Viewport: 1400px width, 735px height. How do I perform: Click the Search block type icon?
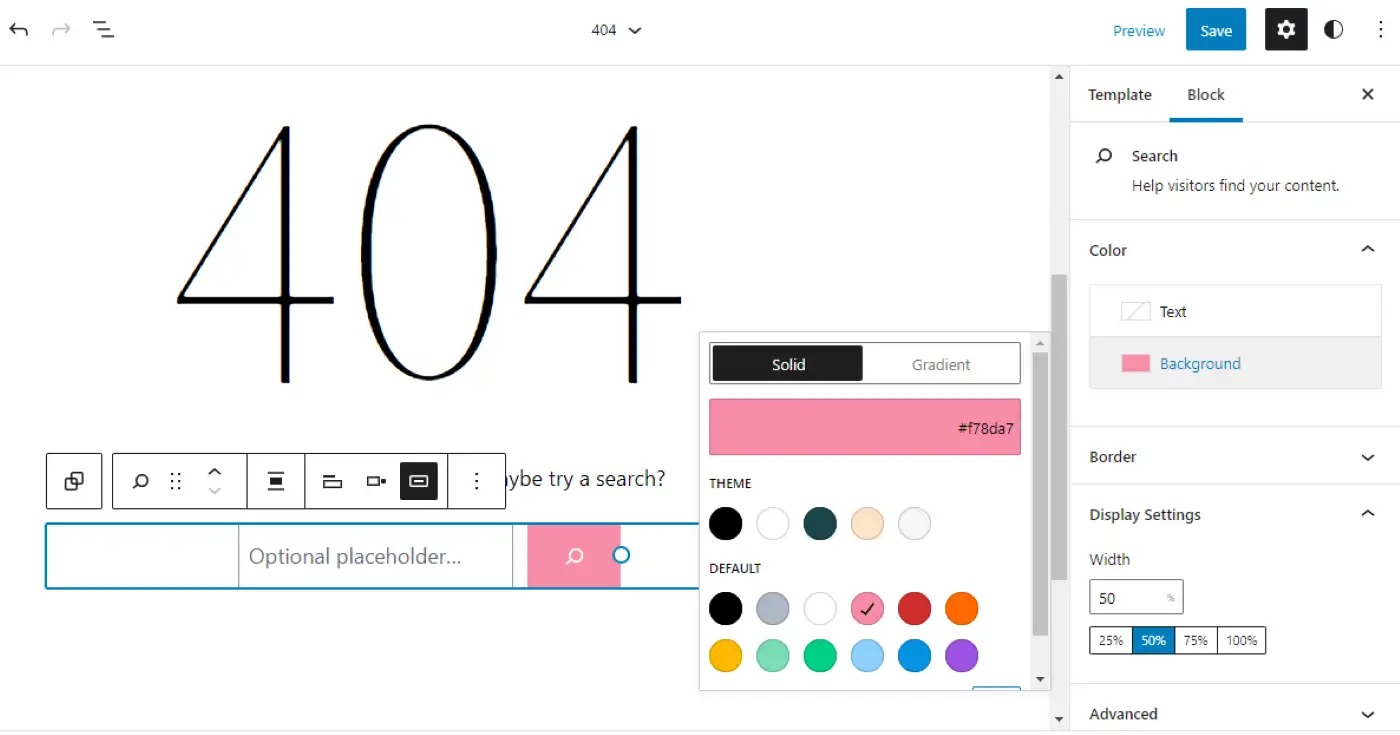[x=141, y=481]
